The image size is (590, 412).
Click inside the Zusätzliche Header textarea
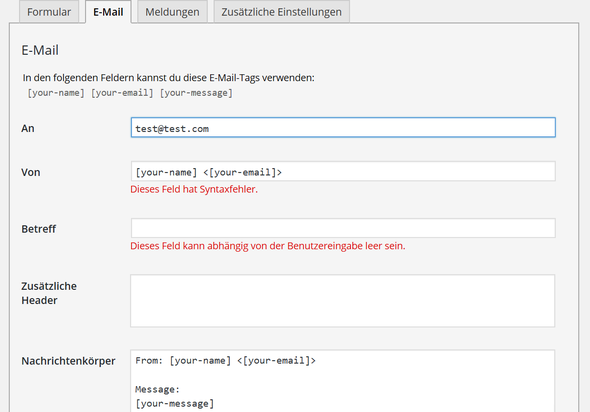[x=343, y=301]
